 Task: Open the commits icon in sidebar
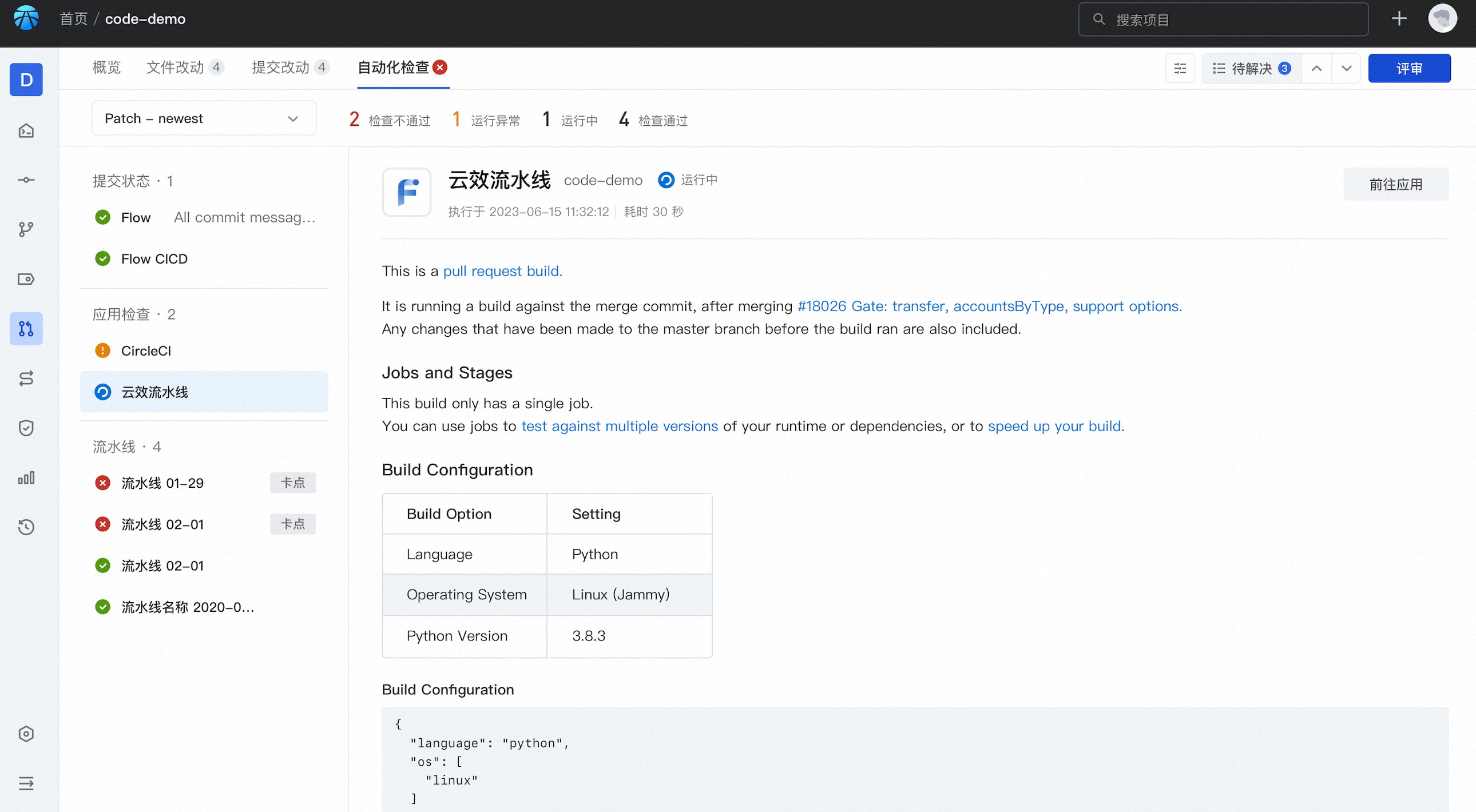tap(26, 180)
